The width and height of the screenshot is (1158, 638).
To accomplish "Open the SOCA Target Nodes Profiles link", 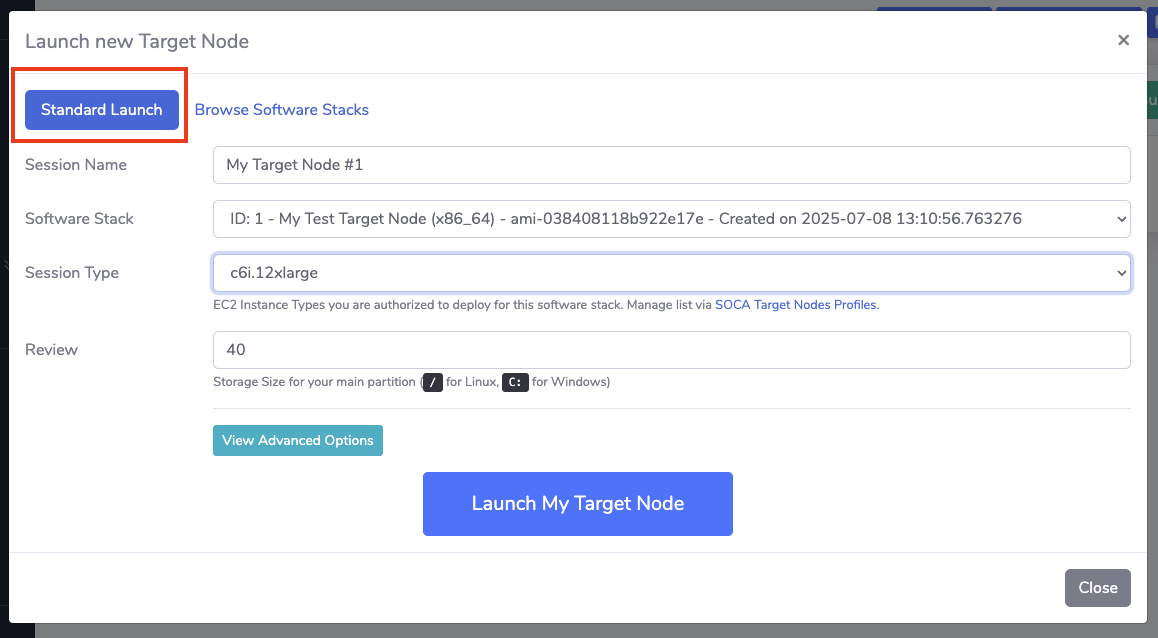I will click(796, 305).
